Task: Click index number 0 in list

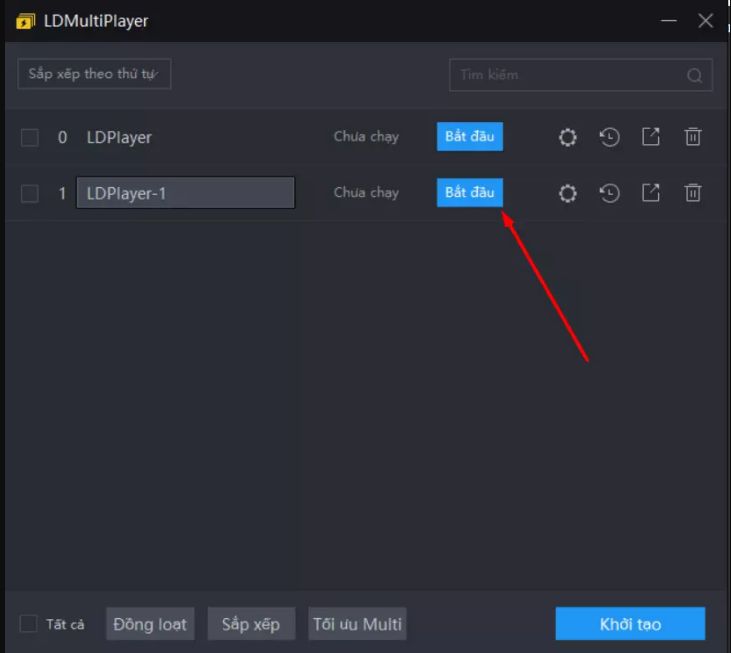Action: point(62,137)
